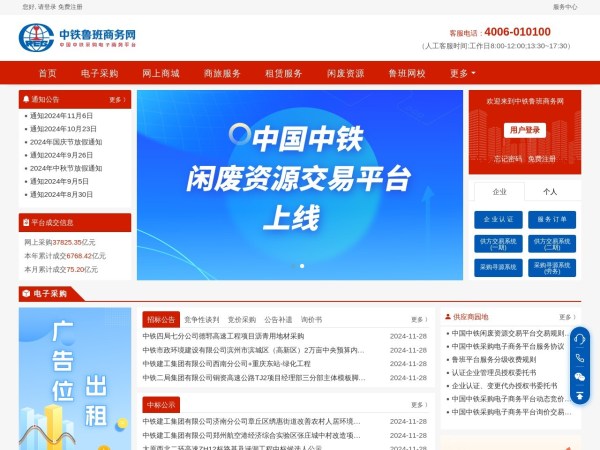Expand 更多 in the 供应商园地 panel

pos(566,317)
